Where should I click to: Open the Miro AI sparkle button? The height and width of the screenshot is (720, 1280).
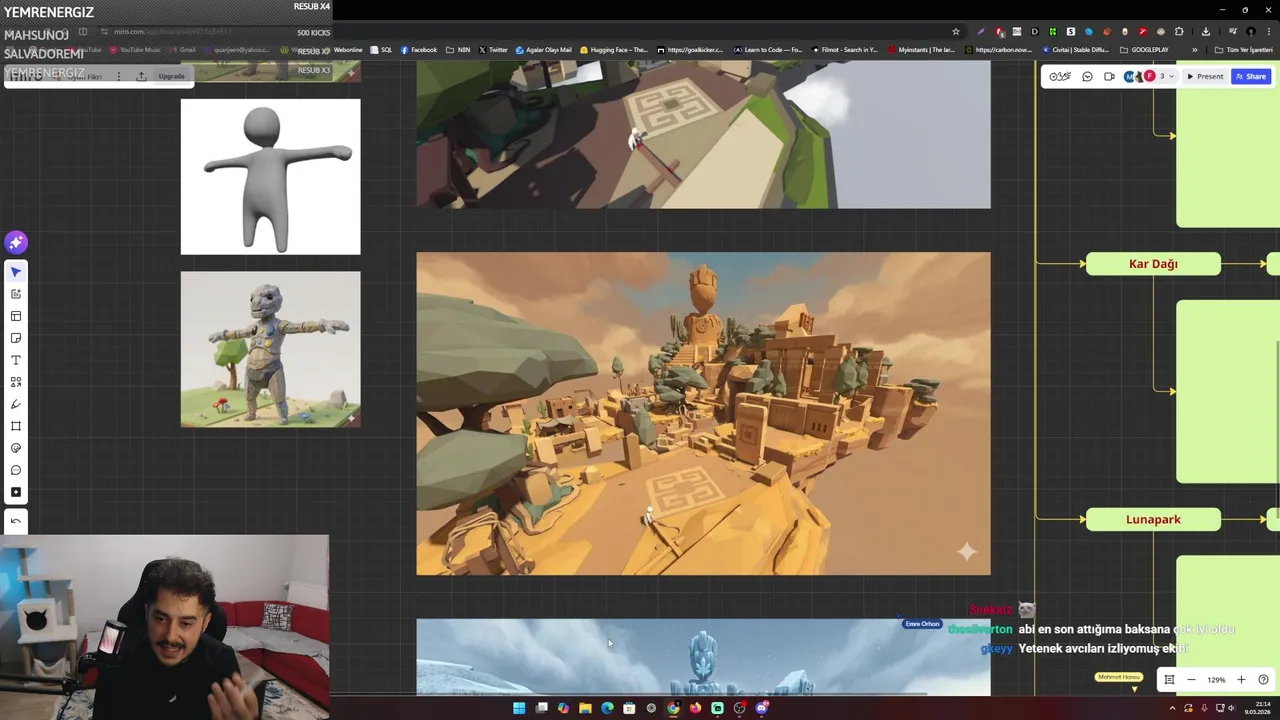point(15,242)
